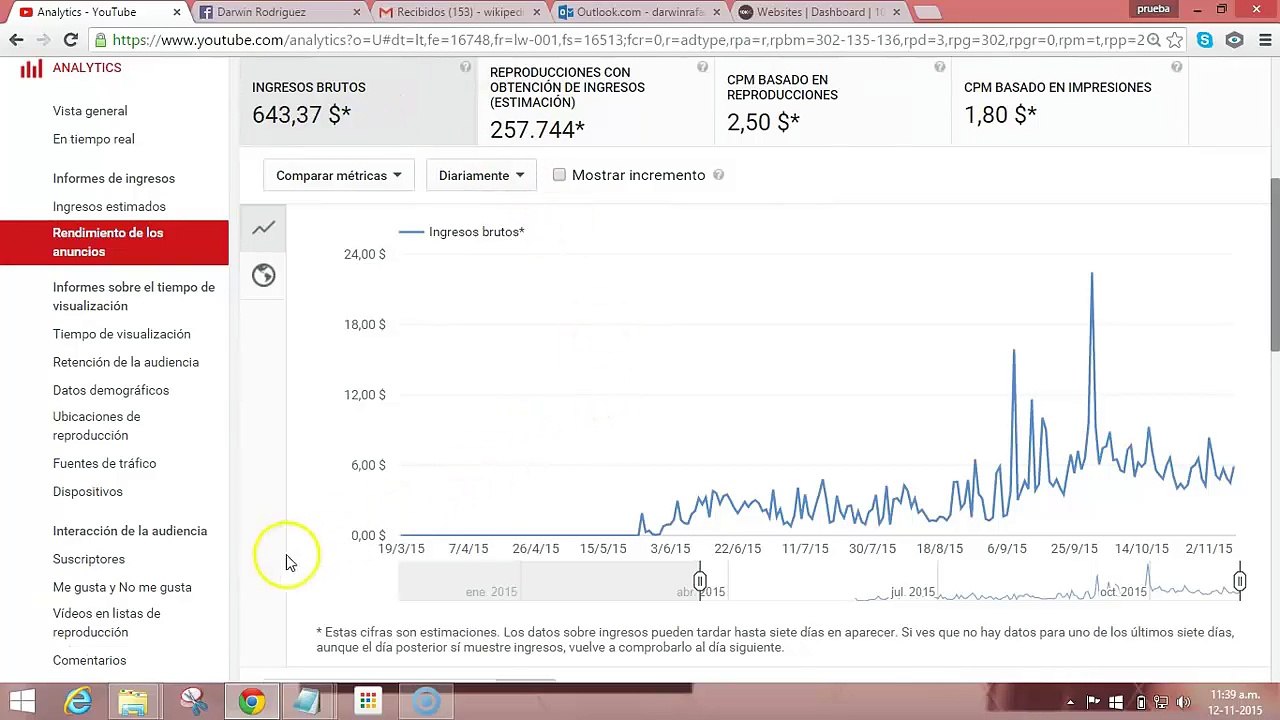The width and height of the screenshot is (1280, 720).
Task: Open File Explorer from taskbar
Action: click(133, 702)
